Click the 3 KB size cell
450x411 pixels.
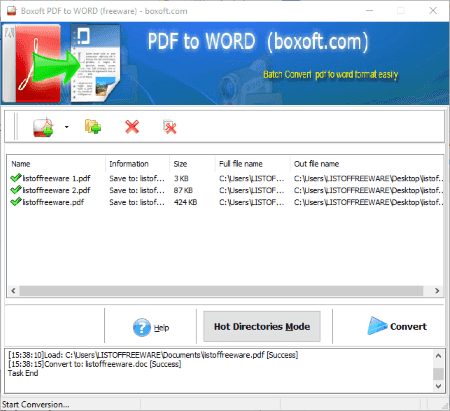click(x=181, y=178)
